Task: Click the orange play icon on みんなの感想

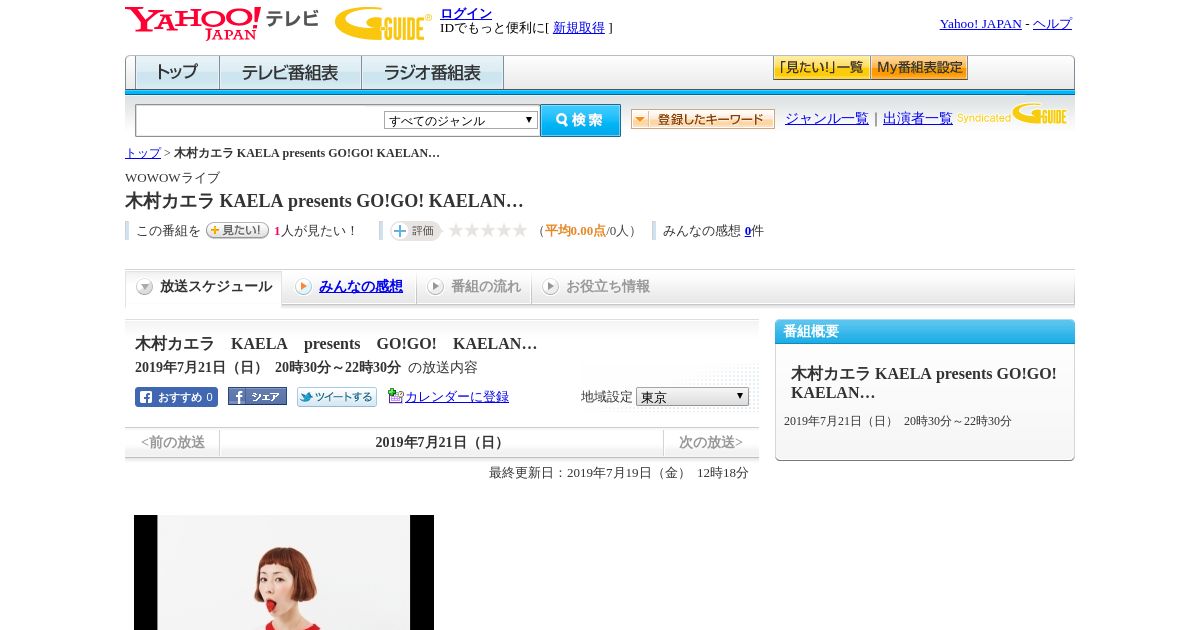Action: point(303,287)
